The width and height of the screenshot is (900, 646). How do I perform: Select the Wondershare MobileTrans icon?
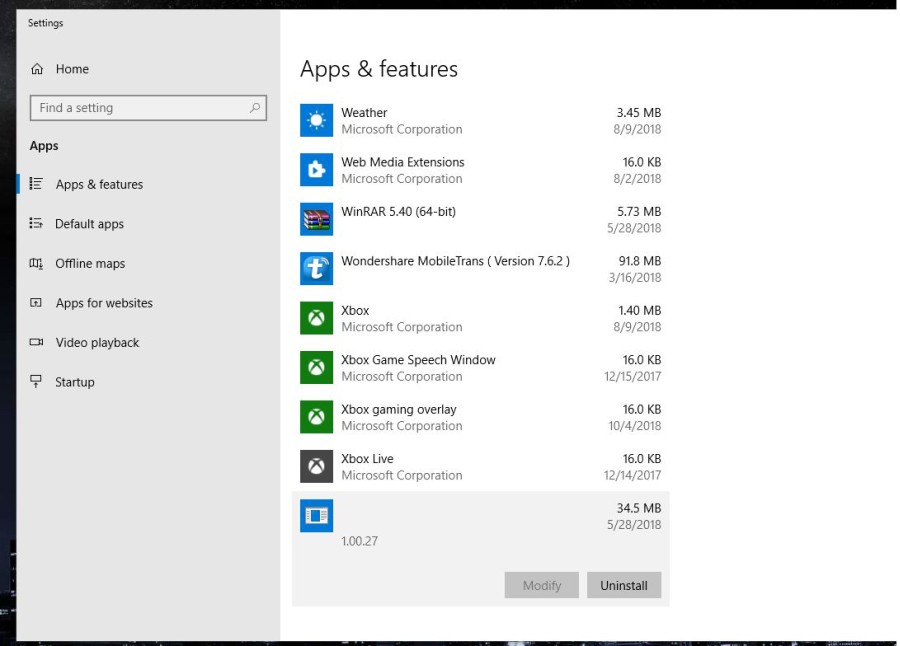[316, 269]
